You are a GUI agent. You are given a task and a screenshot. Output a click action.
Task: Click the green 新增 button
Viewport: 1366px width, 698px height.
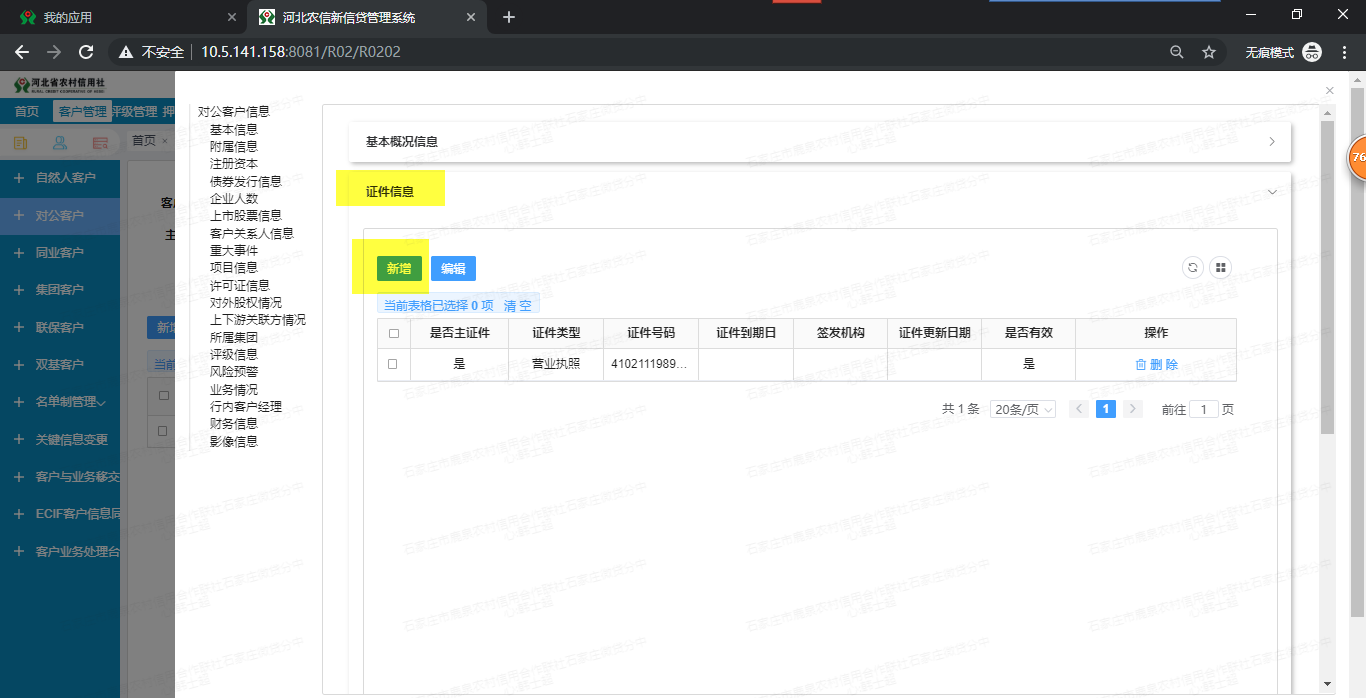tap(398, 268)
